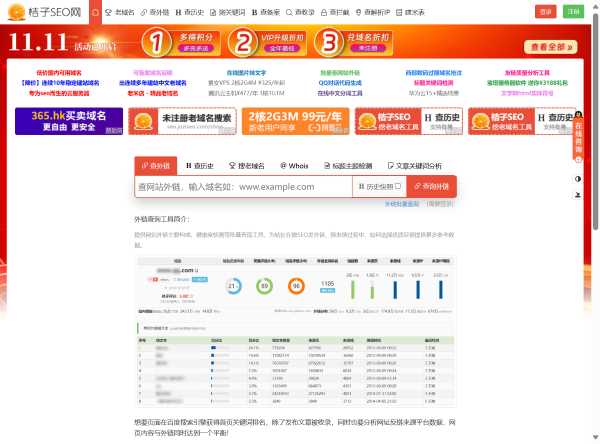Viewport: 600px width, 444px height.
Task: Focus the www.example.com domain input field
Action: [x=243, y=187]
